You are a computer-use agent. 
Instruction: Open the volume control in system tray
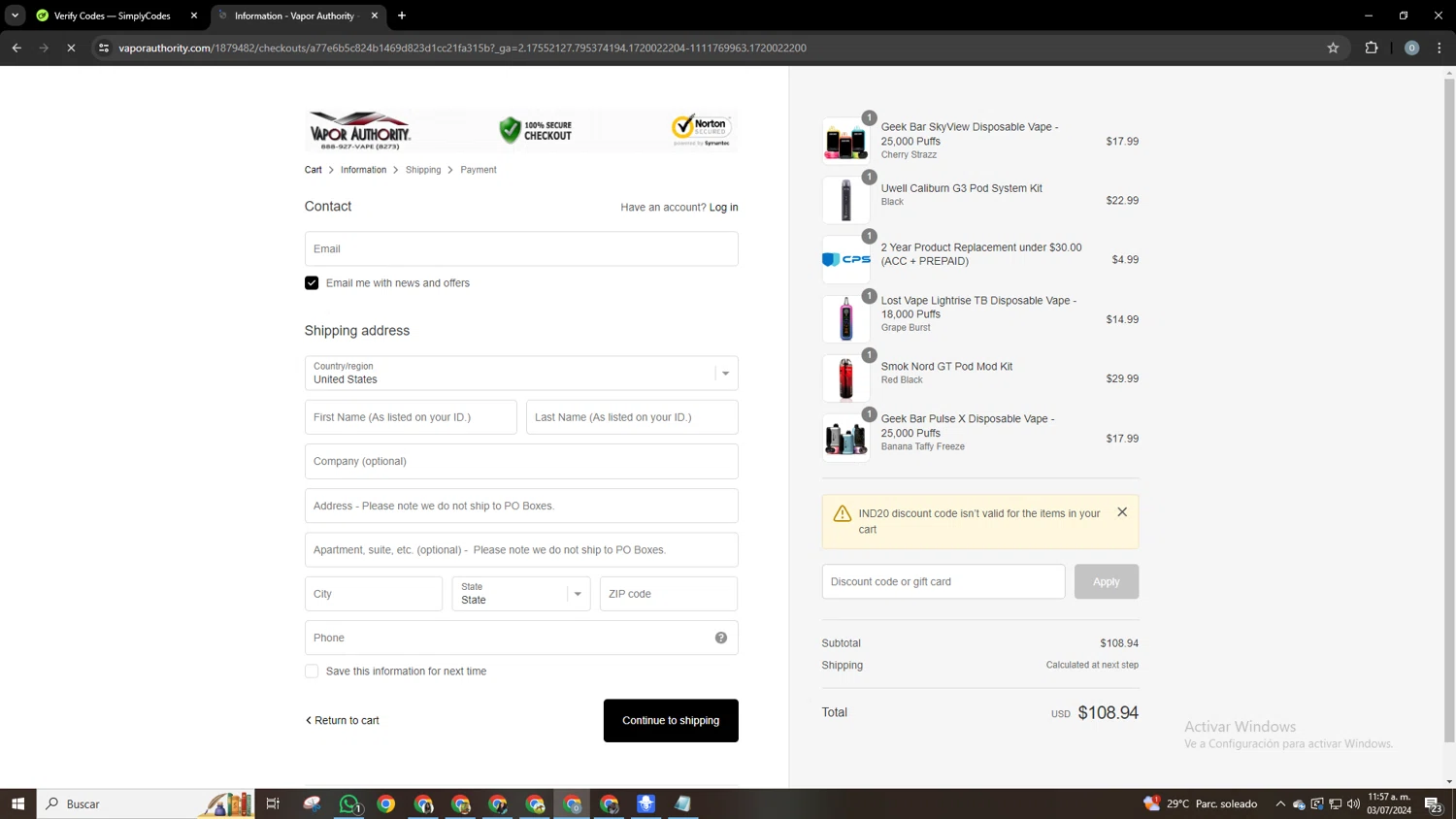tap(1354, 803)
